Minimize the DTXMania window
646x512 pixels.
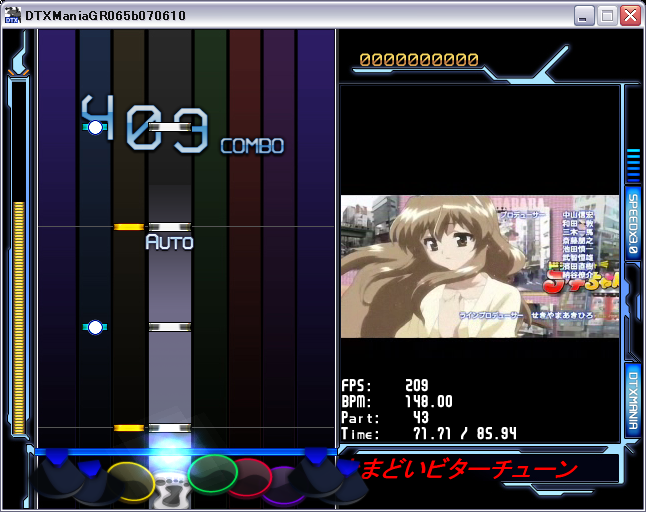tap(583, 16)
